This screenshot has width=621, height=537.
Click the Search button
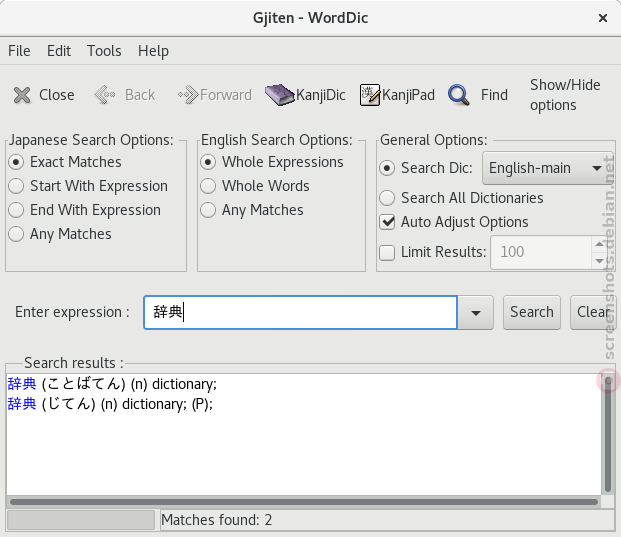[x=532, y=312]
